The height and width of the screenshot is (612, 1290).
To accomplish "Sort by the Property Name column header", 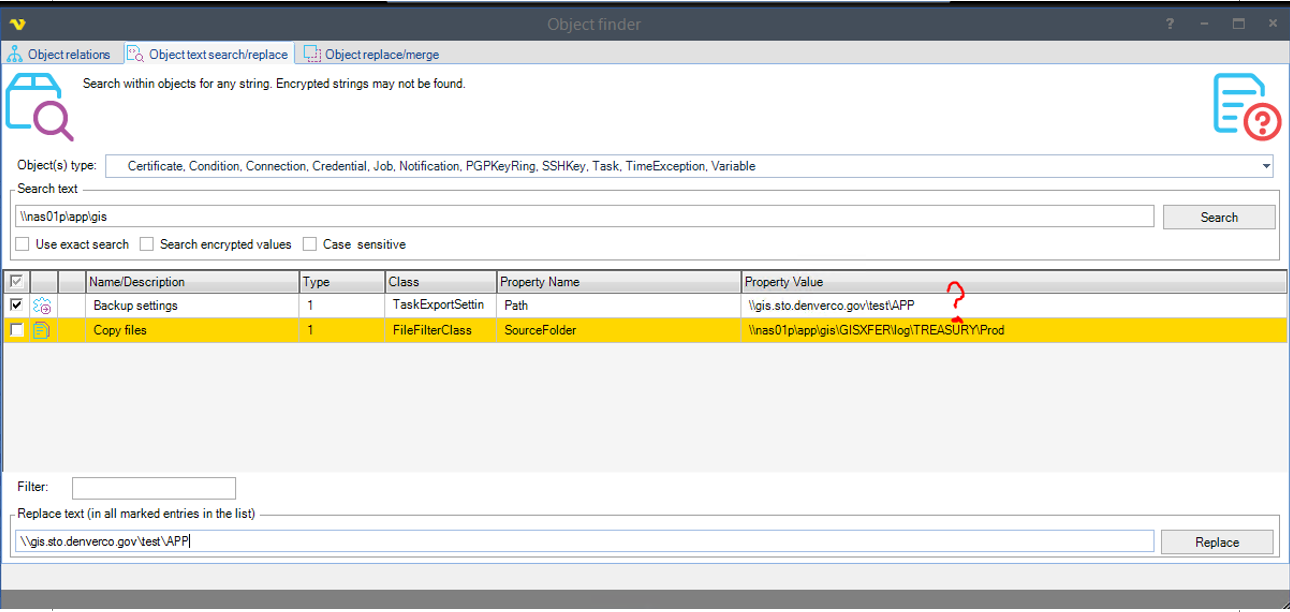I will [x=618, y=282].
